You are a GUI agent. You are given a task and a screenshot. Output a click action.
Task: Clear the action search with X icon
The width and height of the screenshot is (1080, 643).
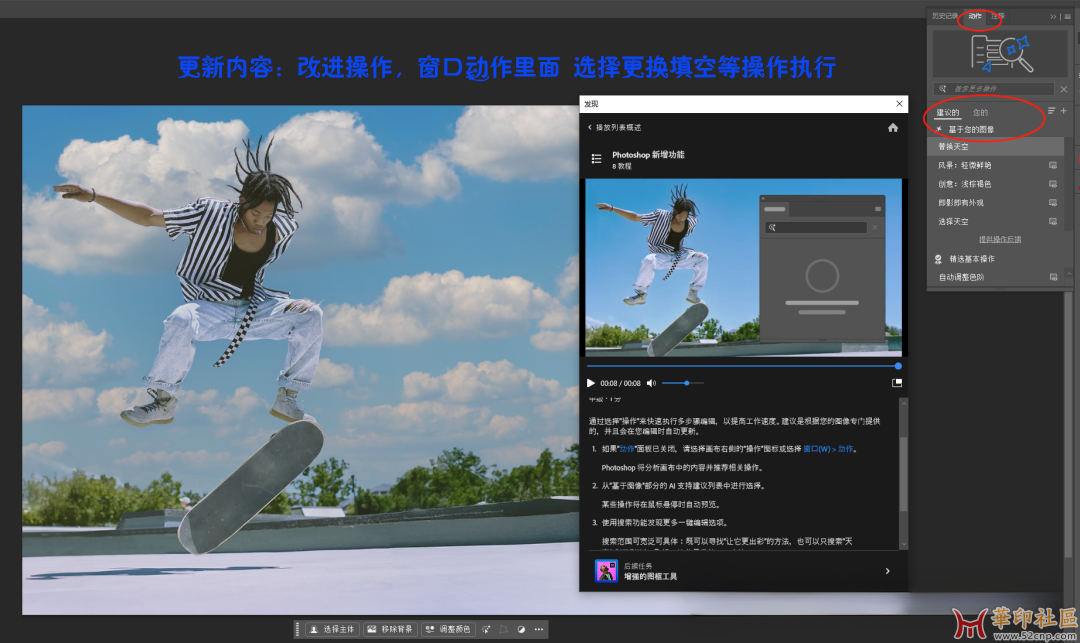coord(1063,89)
